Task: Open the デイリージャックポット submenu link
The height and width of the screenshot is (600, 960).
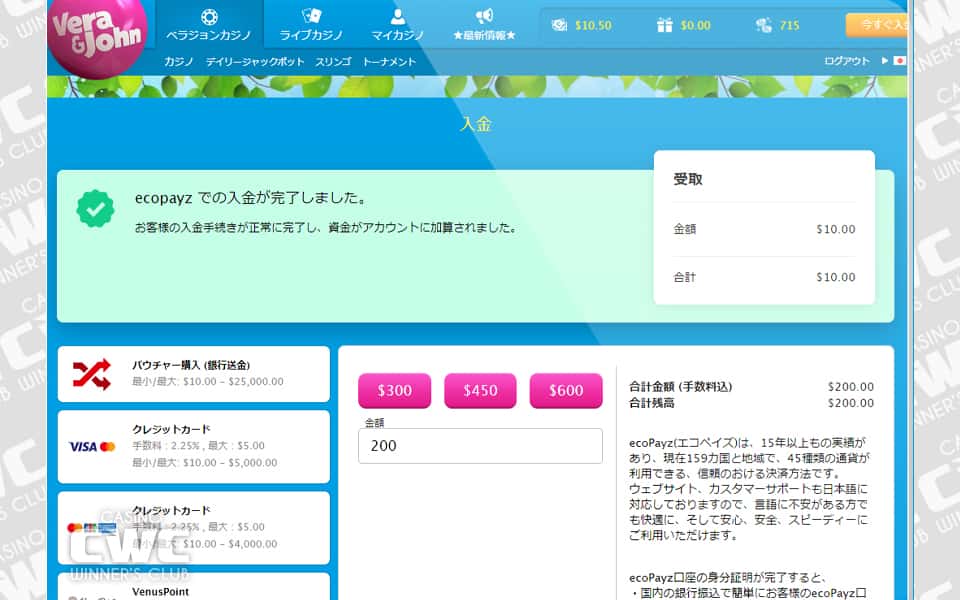Action: (x=255, y=61)
